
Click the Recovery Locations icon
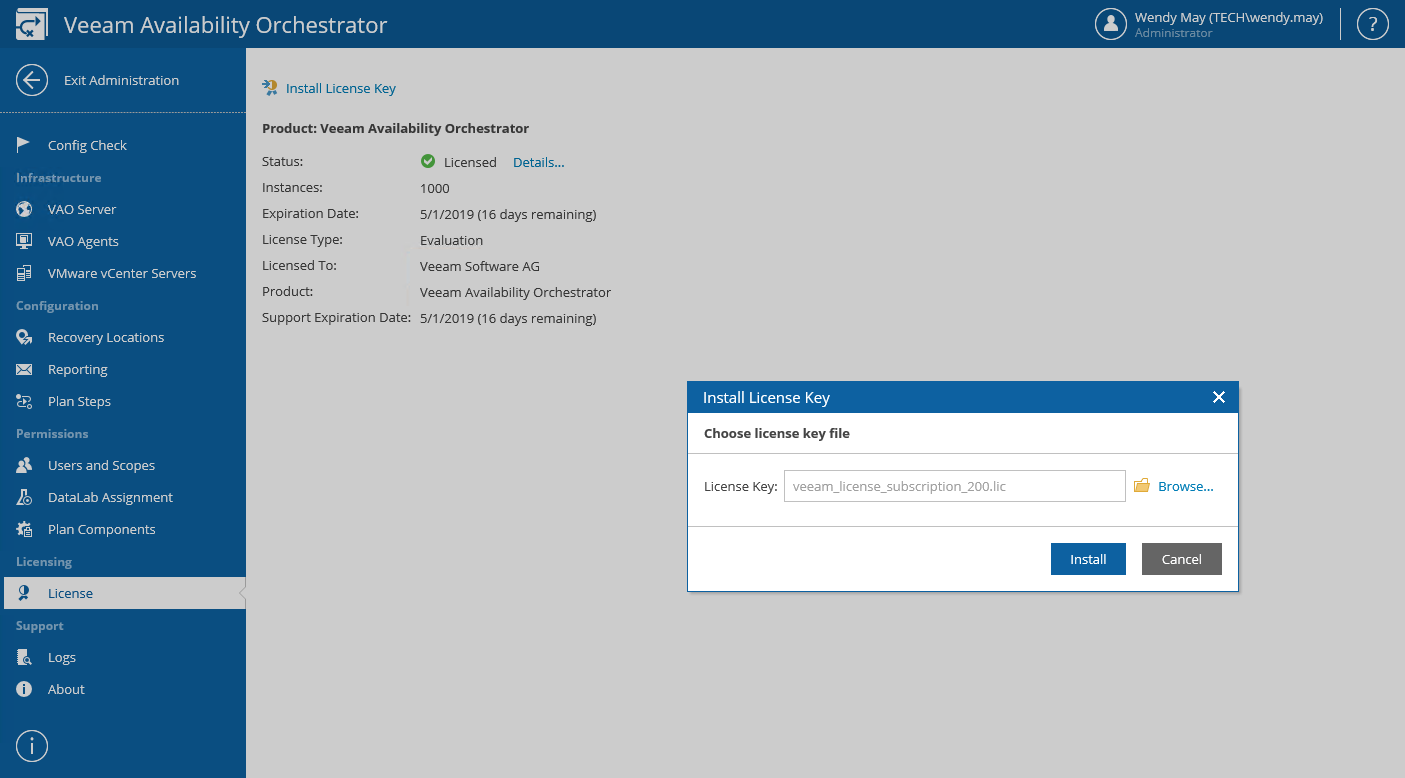[x=24, y=337]
